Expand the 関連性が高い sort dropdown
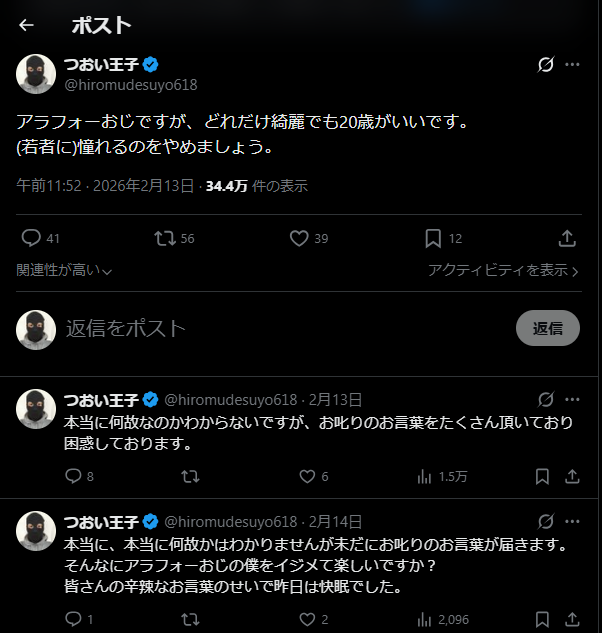 coord(65,270)
